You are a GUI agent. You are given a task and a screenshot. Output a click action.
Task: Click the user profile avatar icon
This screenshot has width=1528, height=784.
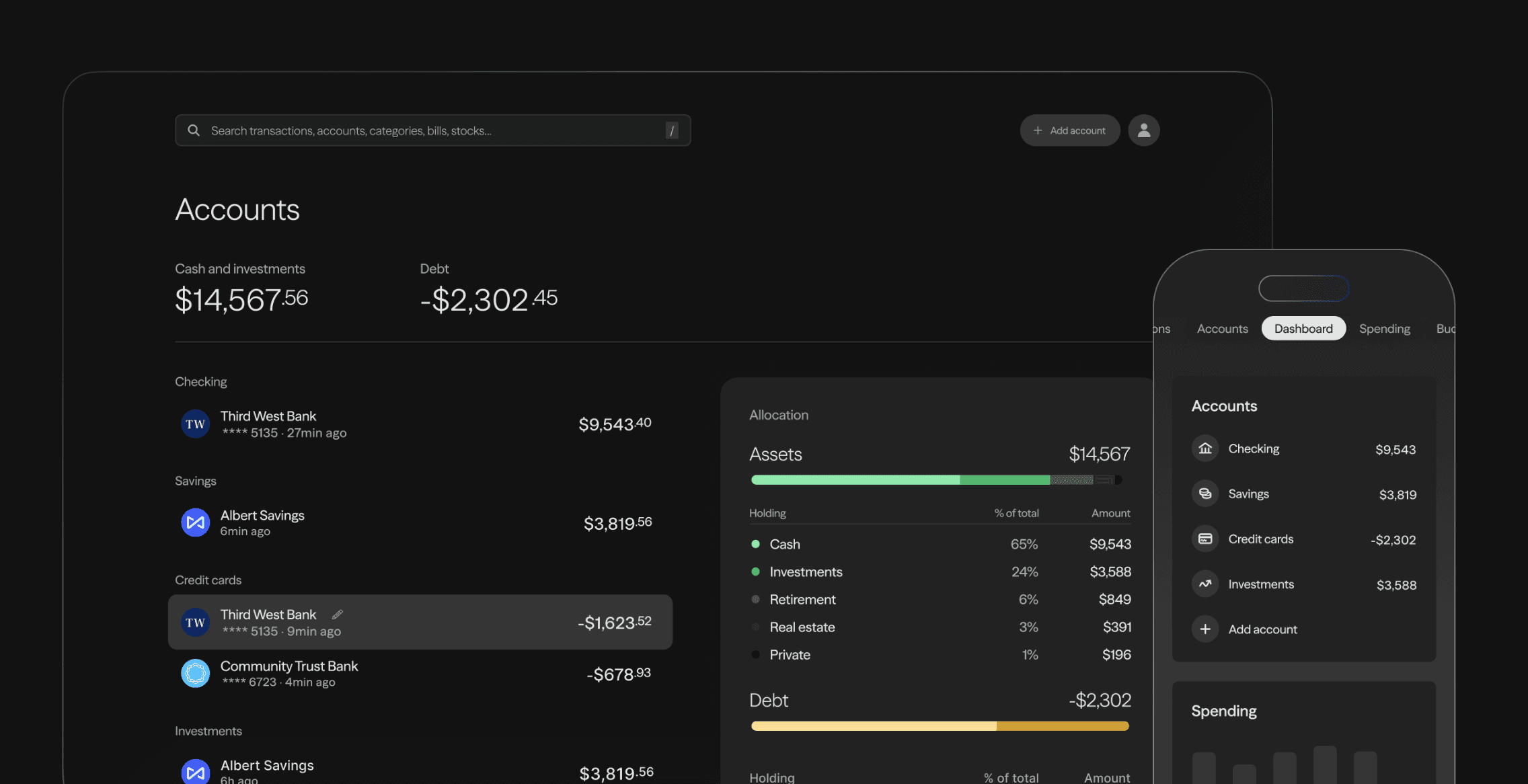pos(1143,130)
